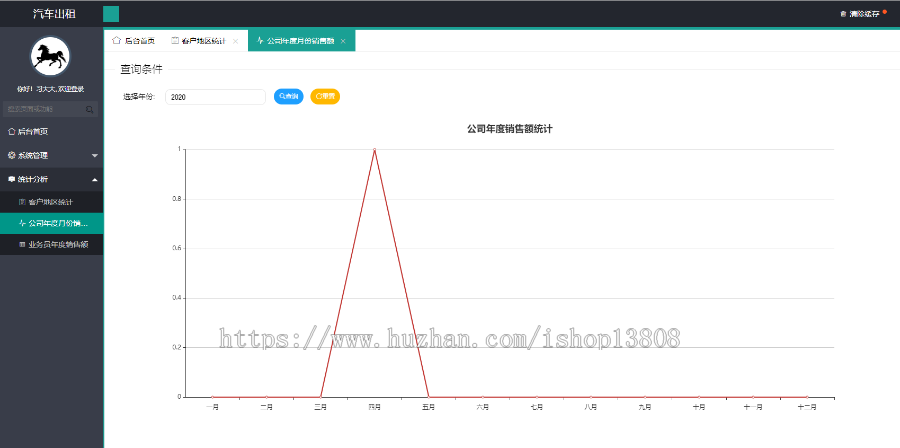
Task: Click the 0.8 y-axis value
Action: pos(179,199)
